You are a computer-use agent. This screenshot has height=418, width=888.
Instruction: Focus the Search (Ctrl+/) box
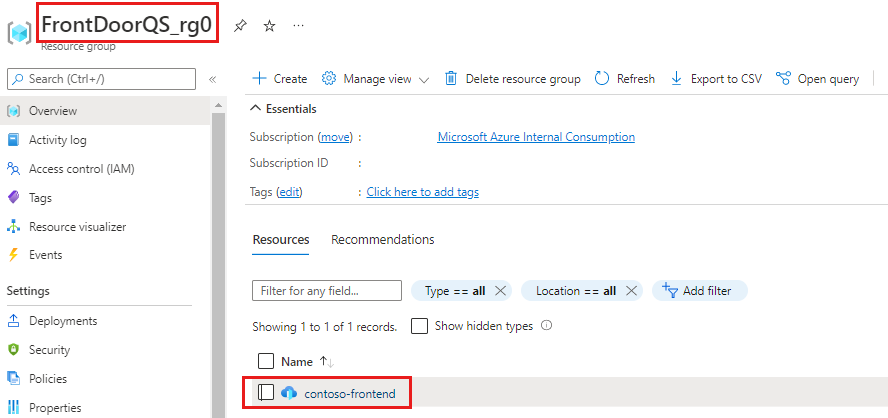pos(101,79)
